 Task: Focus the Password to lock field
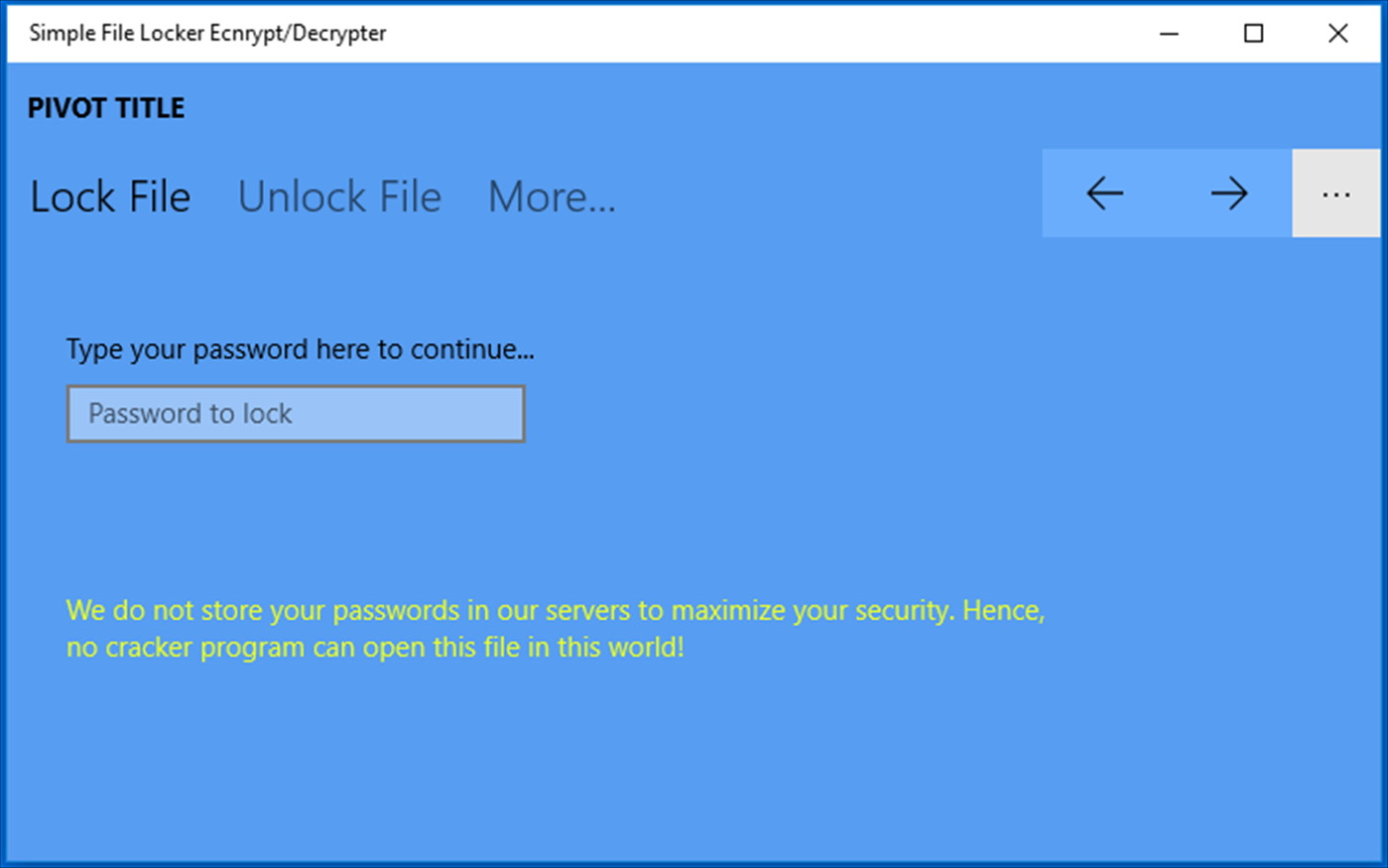click(x=296, y=414)
